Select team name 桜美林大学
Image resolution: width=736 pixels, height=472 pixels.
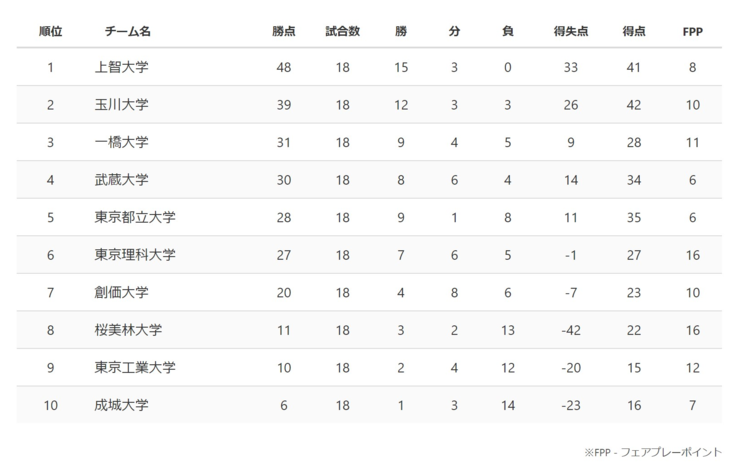(127, 330)
